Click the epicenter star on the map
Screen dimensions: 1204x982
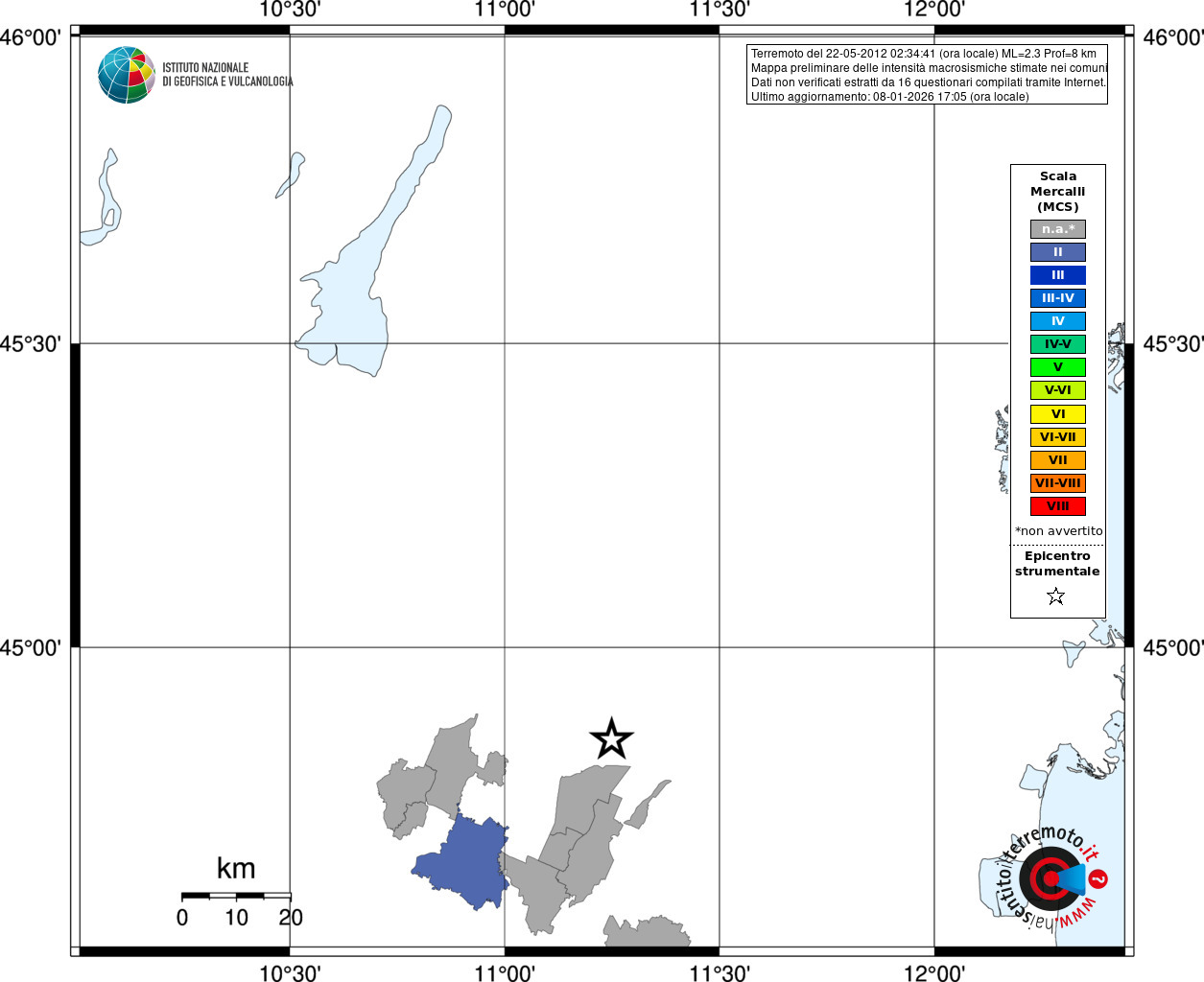(x=611, y=739)
